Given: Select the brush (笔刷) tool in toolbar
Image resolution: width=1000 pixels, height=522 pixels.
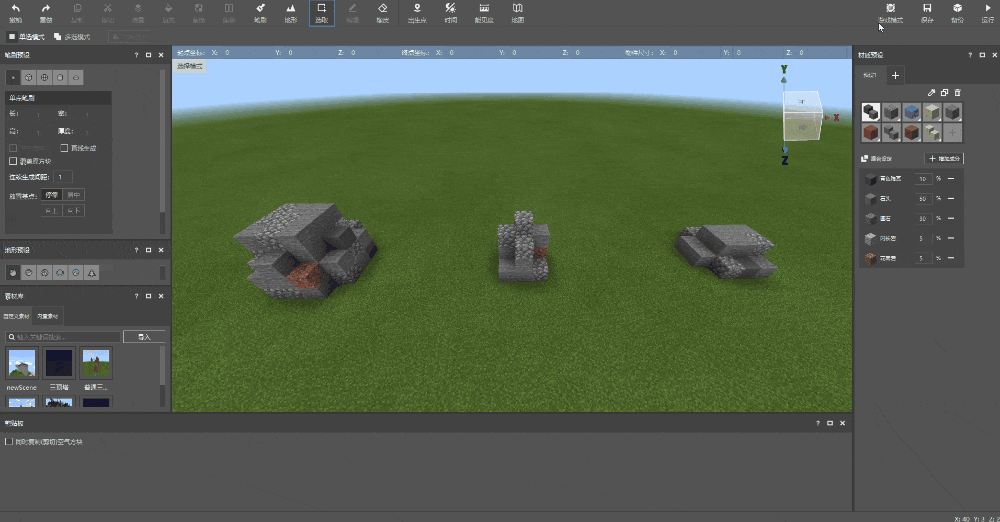Looking at the screenshot, I should (260, 11).
